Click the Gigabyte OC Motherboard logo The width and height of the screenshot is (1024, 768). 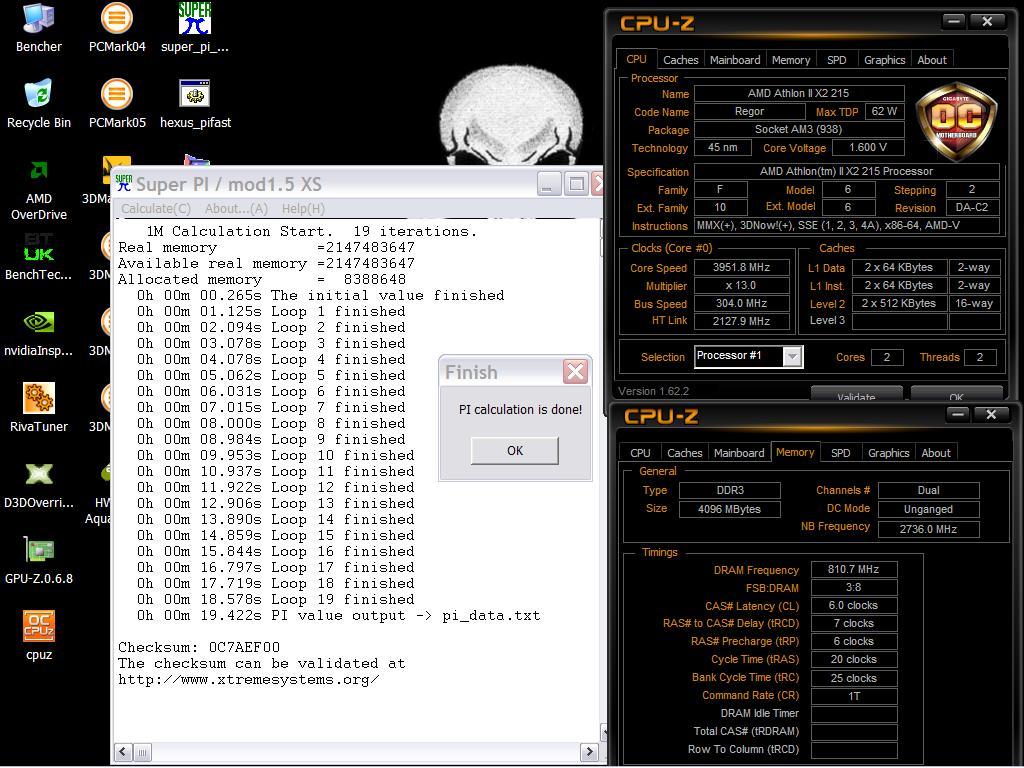pos(956,121)
